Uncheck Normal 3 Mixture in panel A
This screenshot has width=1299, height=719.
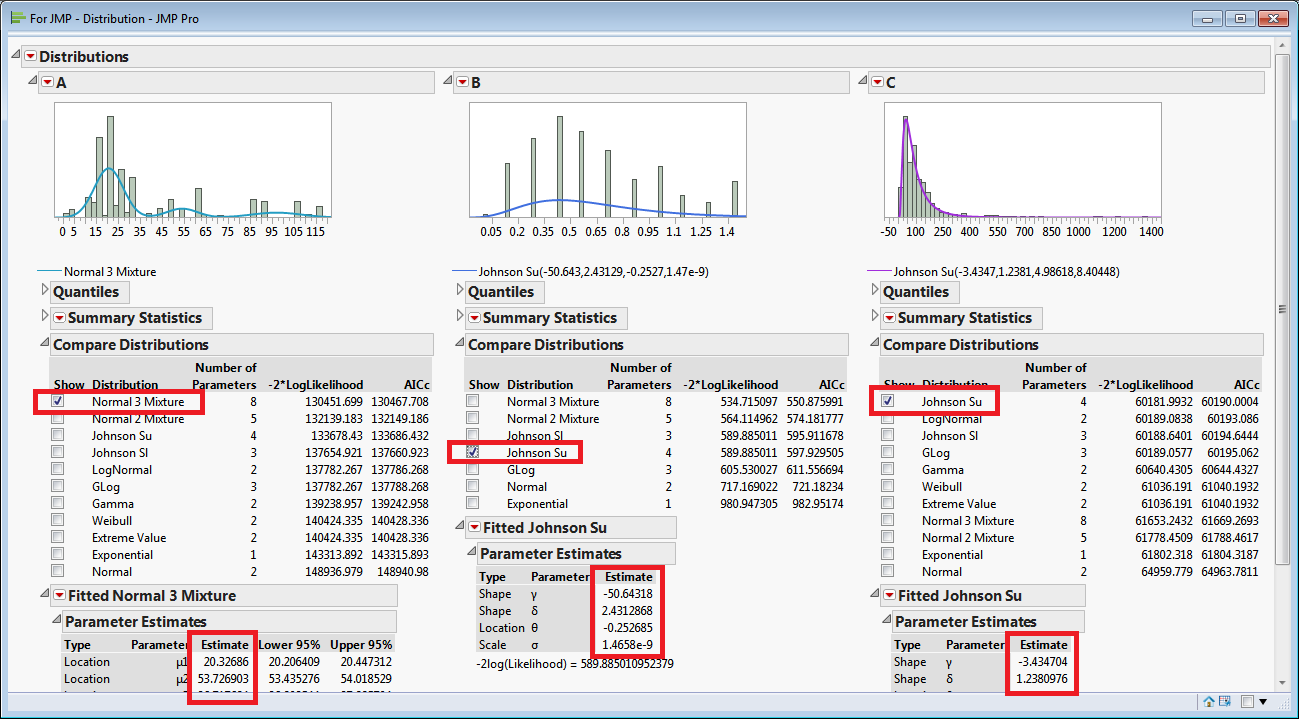pyautogui.click(x=58, y=401)
